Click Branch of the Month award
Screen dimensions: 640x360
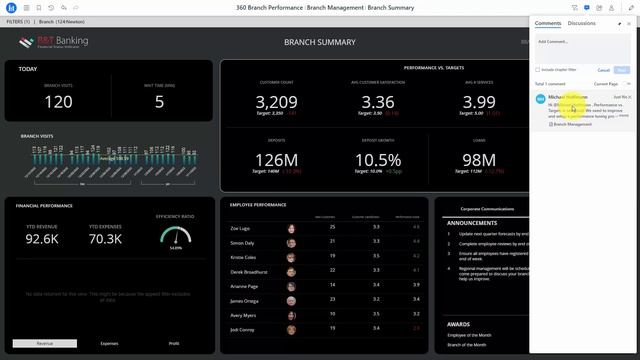(467, 345)
